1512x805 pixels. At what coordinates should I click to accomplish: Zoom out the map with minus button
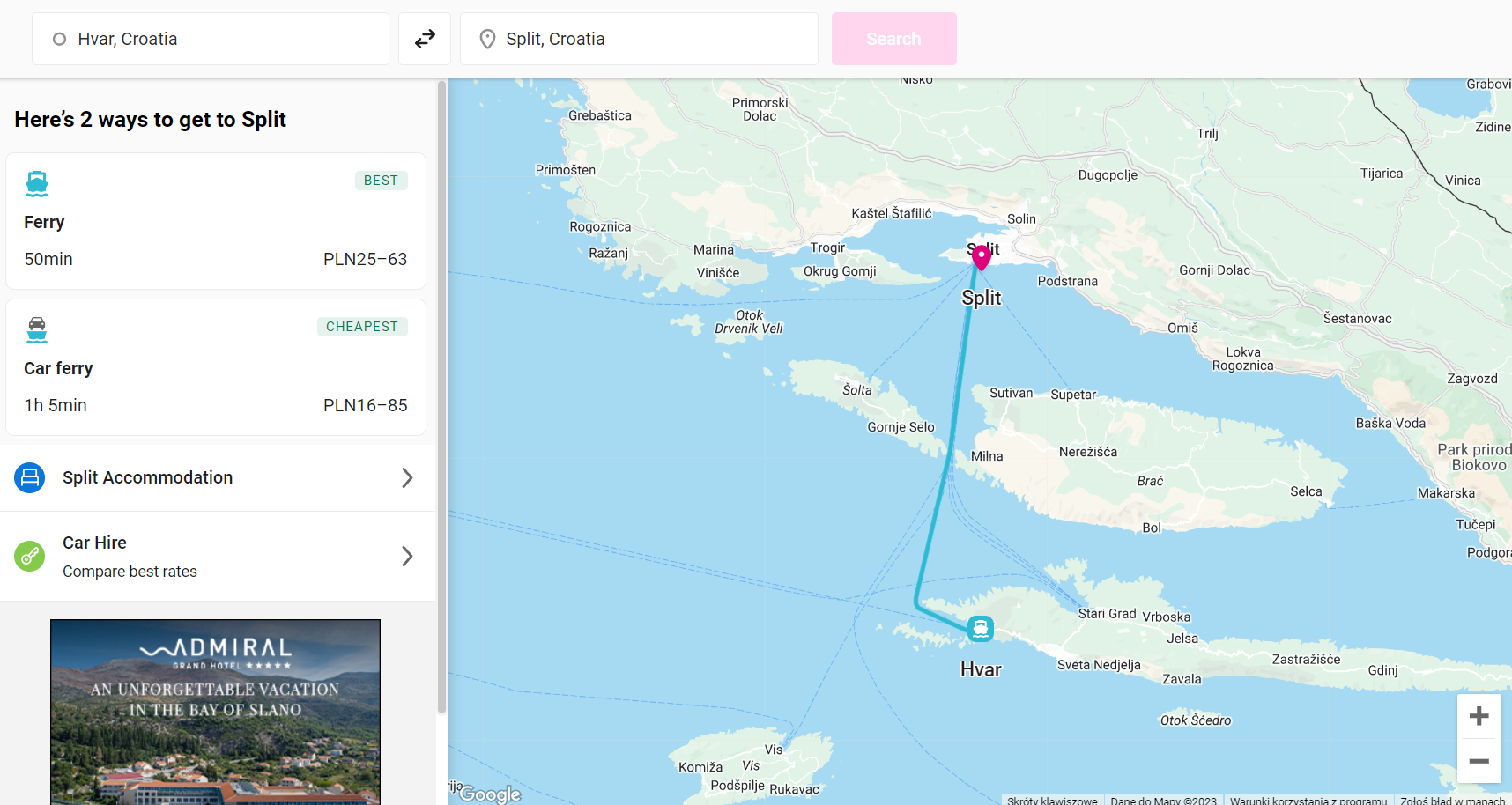[1479, 761]
